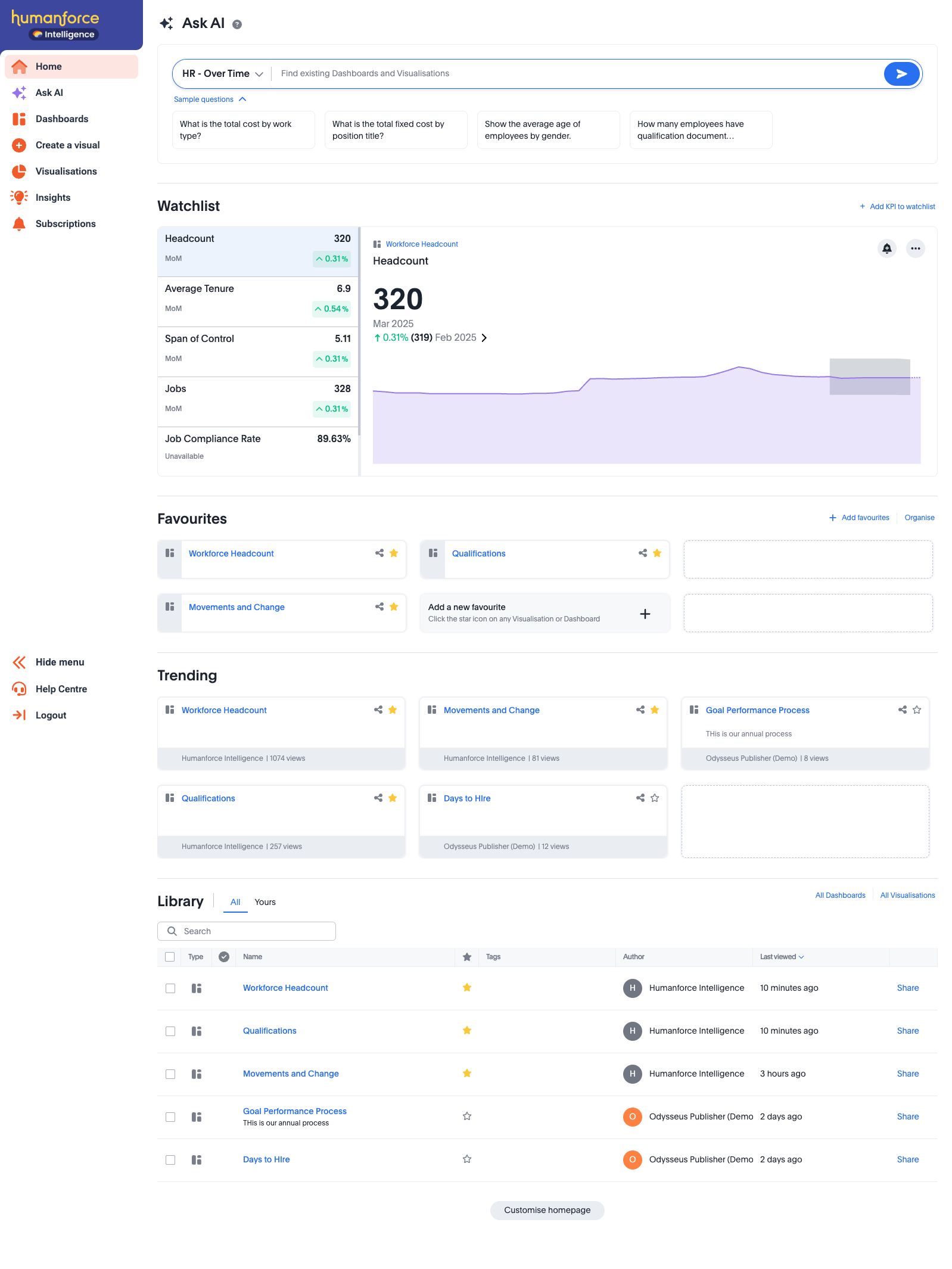This screenshot has width=952, height=1269.
Task: Click the Library search magnifier icon
Action: [172, 931]
